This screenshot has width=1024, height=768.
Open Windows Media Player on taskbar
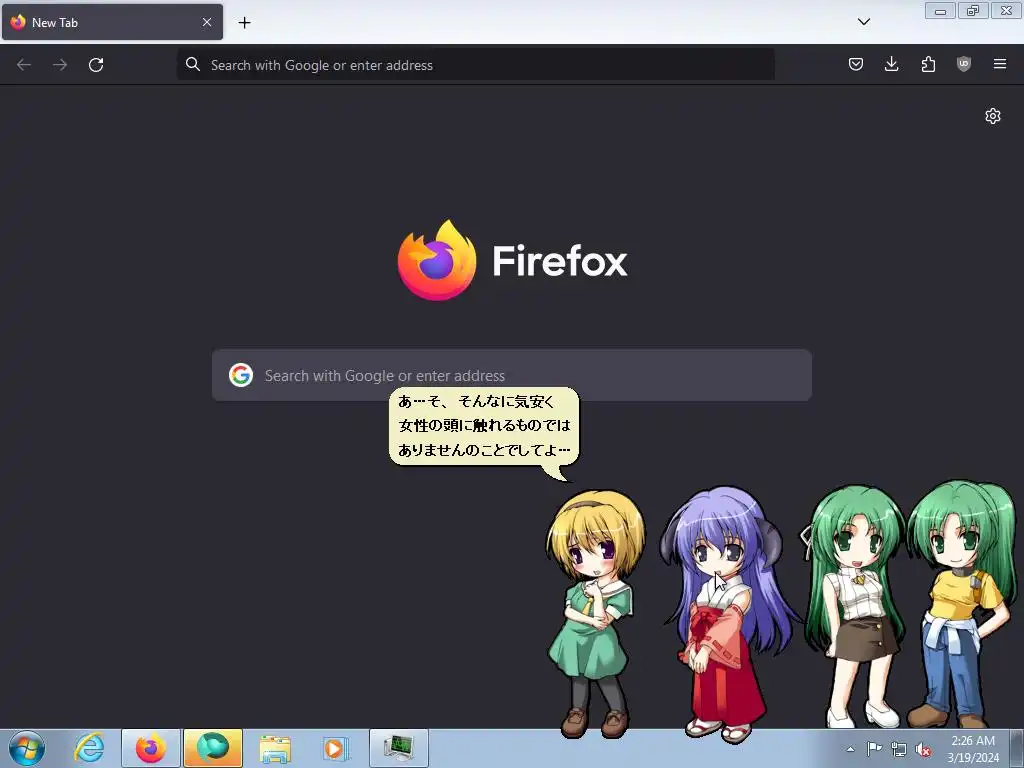336,748
